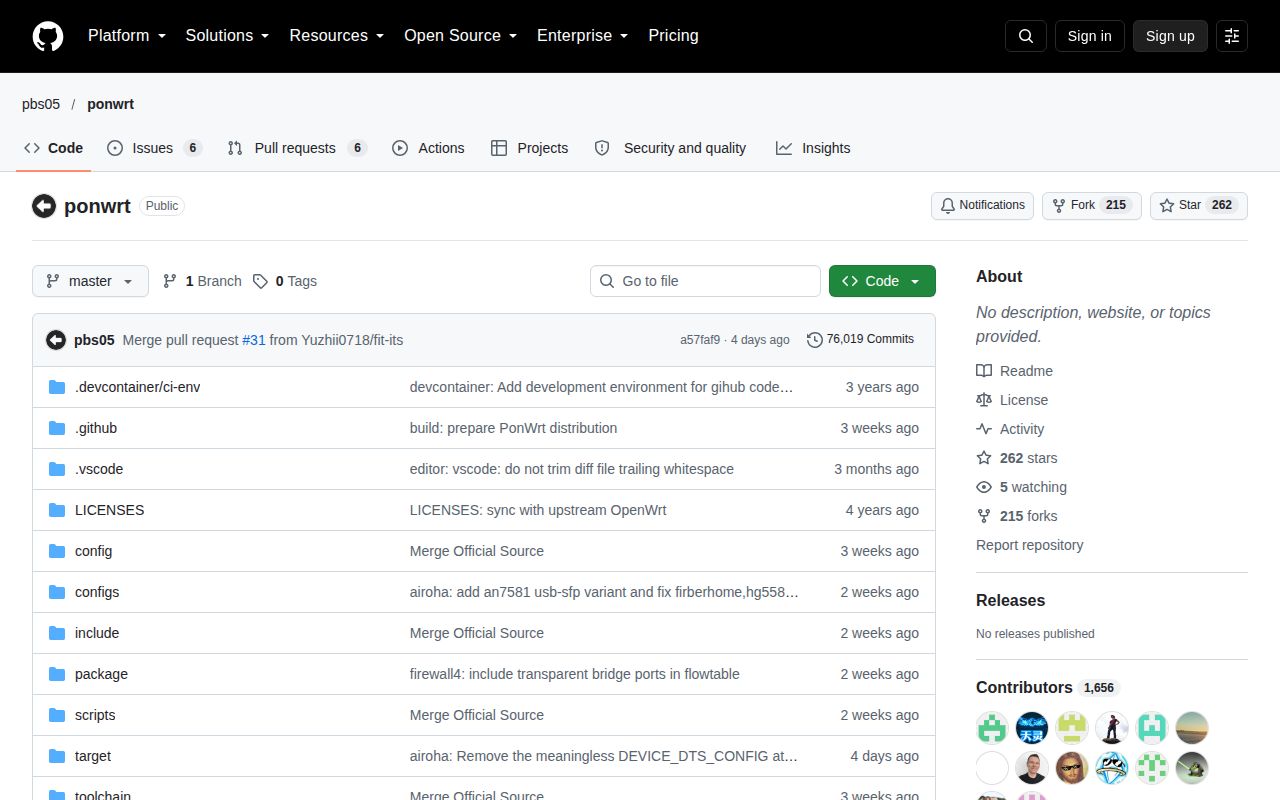Click the star icon next to 262 stars
The width and height of the screenshot is (1280, 800).
pos(984,458)
